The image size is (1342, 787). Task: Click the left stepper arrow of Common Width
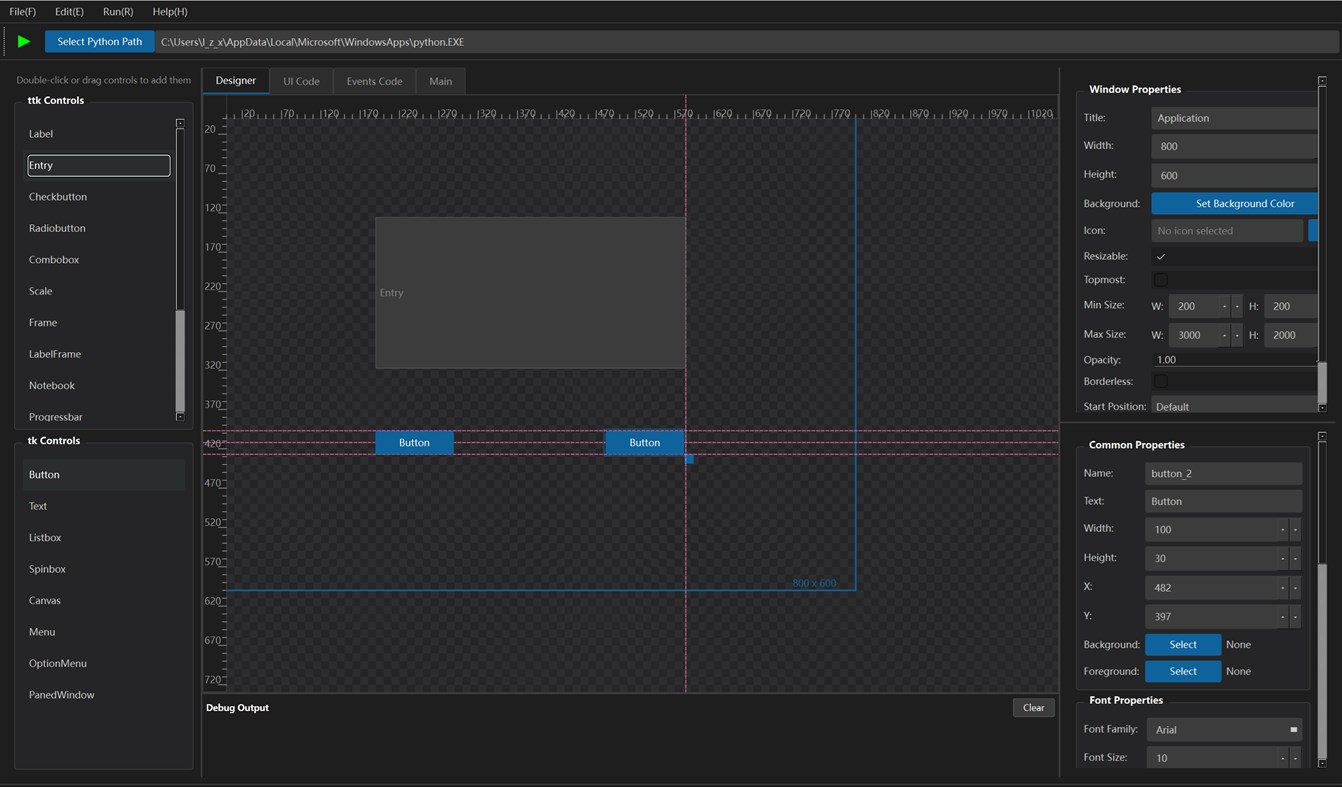pyautogui.click(x=1283, y=529)
